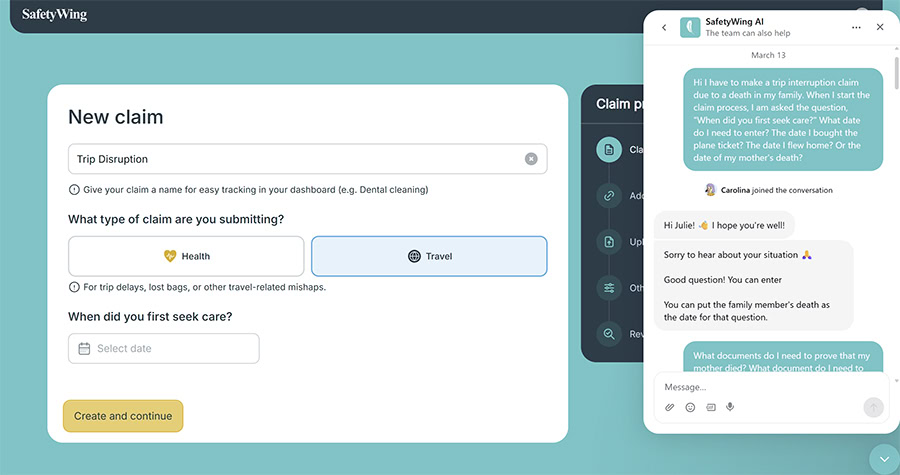Screen dimensions: 900x475
Task: Click the 'Sorry to hear about your situation' message
Action: click(x=754, y=286)
